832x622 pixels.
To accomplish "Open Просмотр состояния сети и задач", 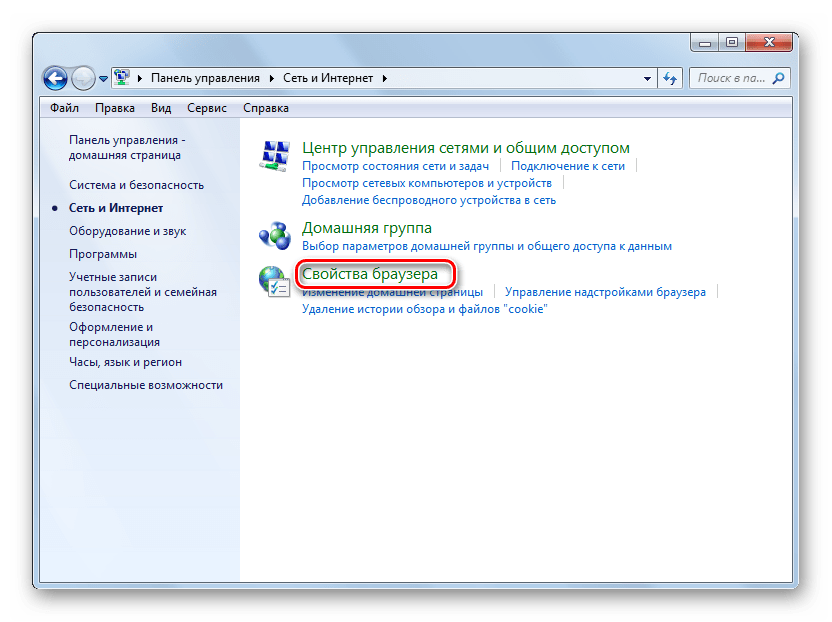I will pyautogui.click(x=397, y=166).
